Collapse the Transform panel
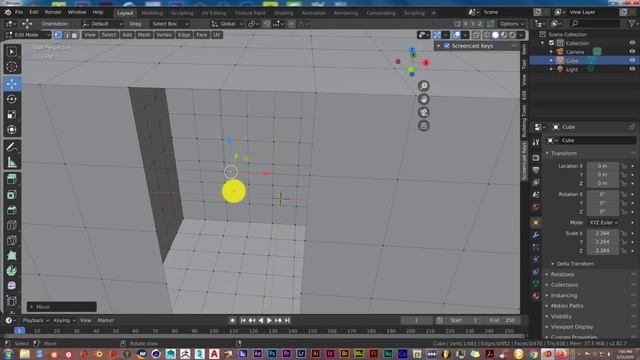The image size is (640, 360). point(563,153)
